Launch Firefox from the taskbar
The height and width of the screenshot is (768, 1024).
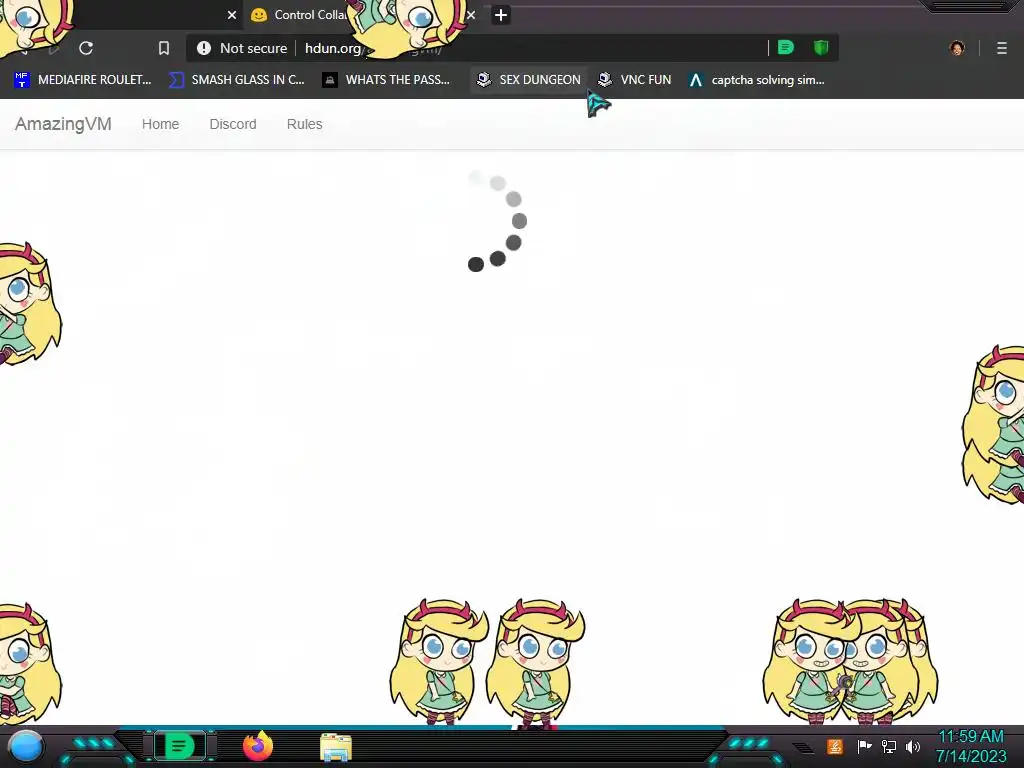coord(258,746)
